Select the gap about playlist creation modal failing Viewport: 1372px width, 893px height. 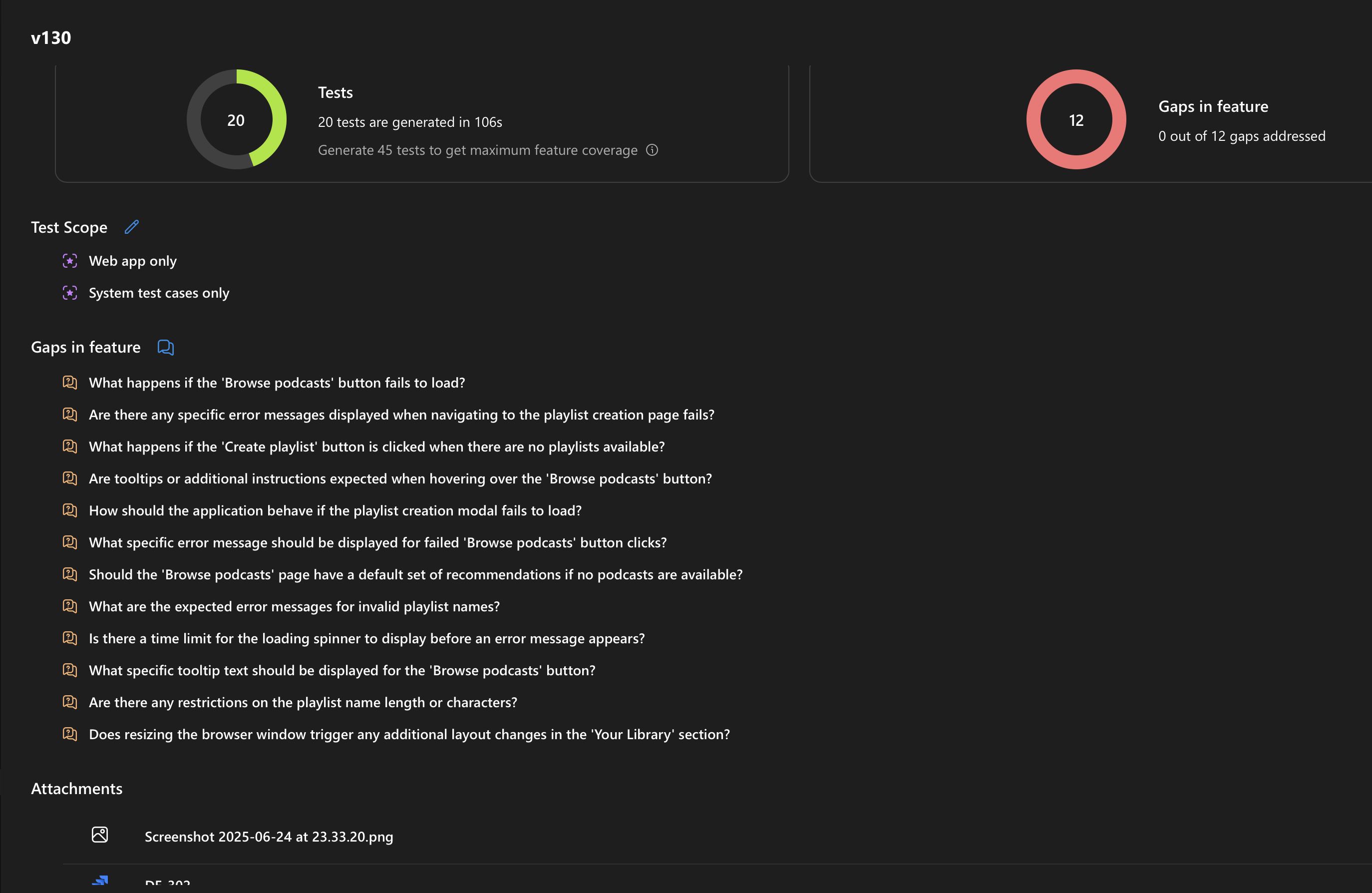coord(335,511)
